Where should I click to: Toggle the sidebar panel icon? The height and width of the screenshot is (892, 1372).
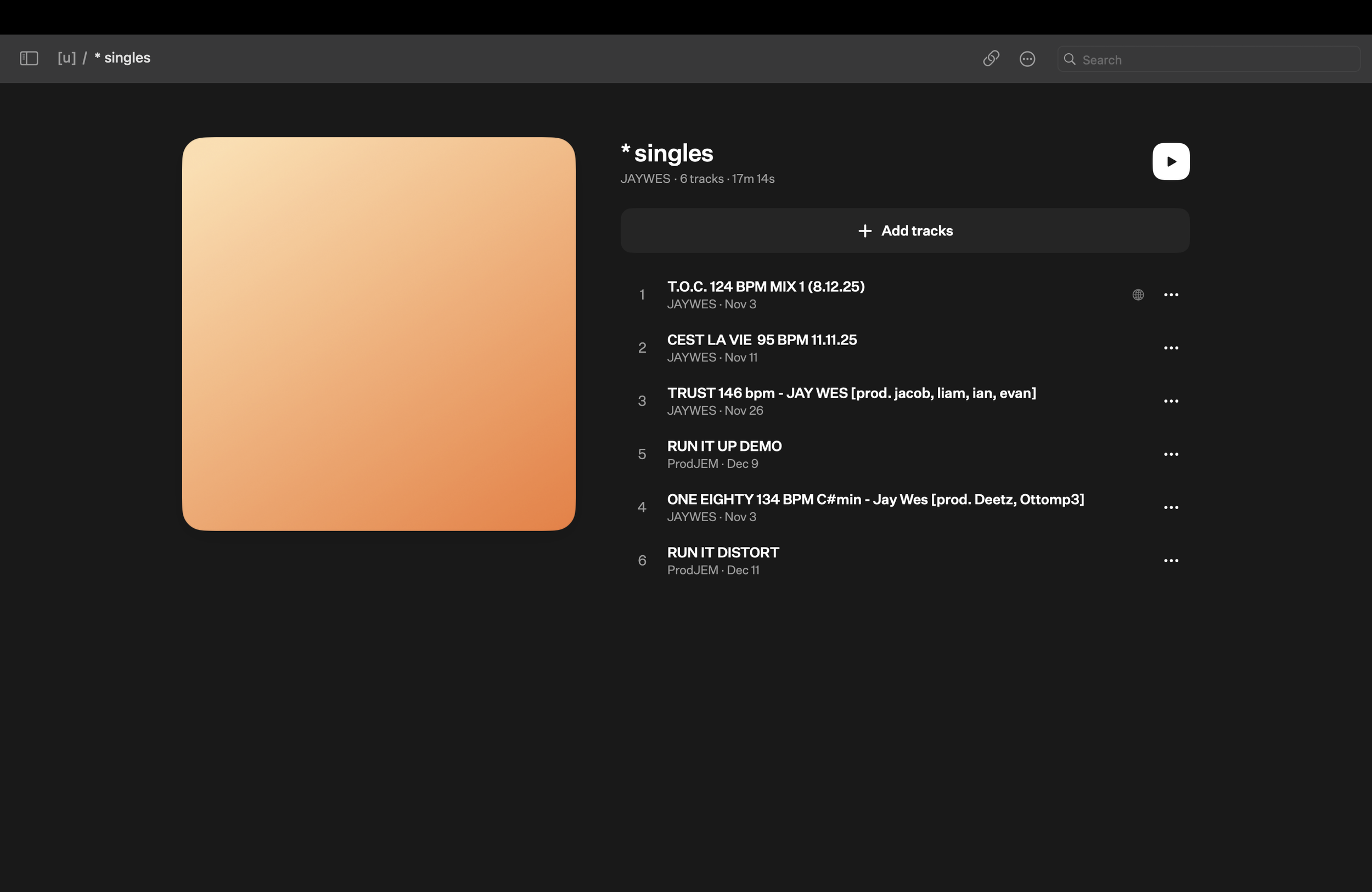coord(29,58)
